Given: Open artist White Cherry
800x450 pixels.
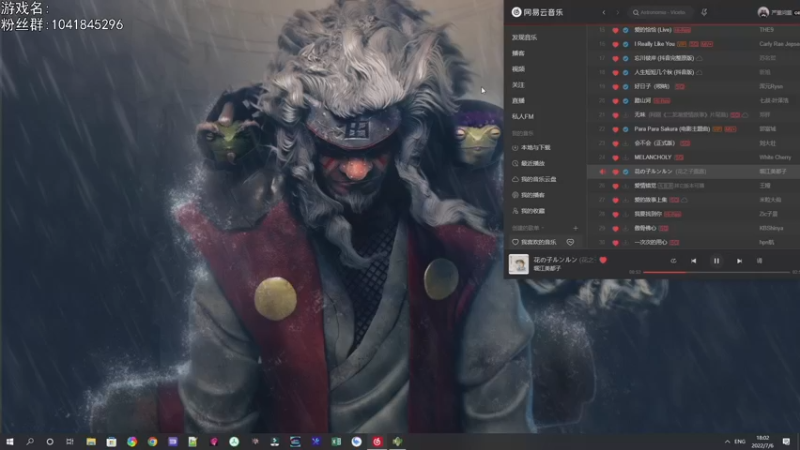Looking at the screenshot, I should click(x=775, y=157).
